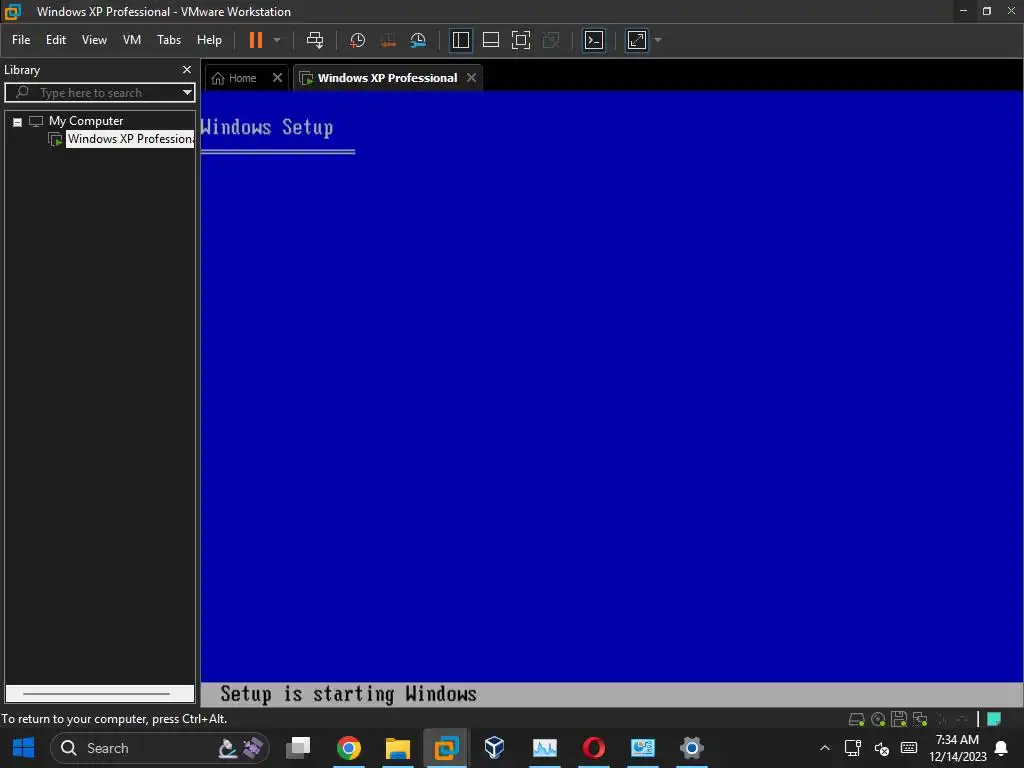Click the muted volume tray icon
1024x768 pixels.
point(882,748)
